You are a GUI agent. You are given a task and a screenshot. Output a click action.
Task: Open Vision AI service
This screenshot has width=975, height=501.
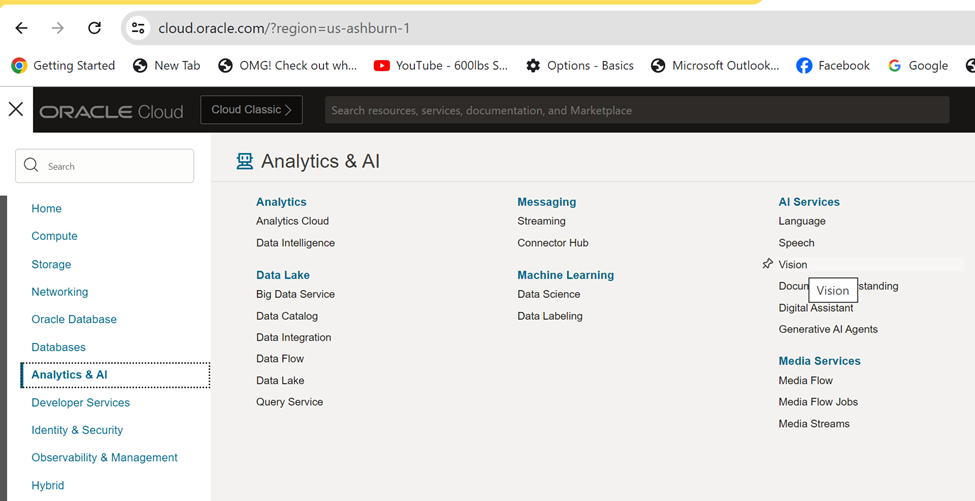793,264
